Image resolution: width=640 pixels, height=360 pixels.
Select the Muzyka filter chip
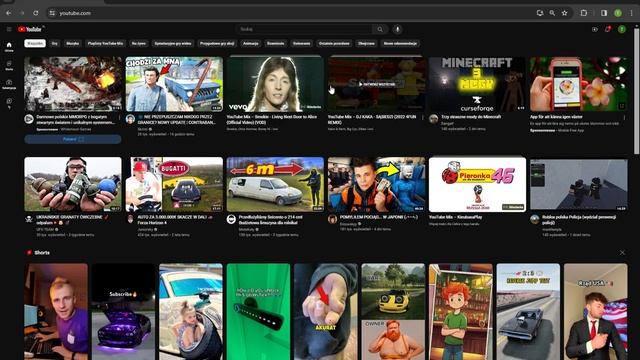pos(73,43)
